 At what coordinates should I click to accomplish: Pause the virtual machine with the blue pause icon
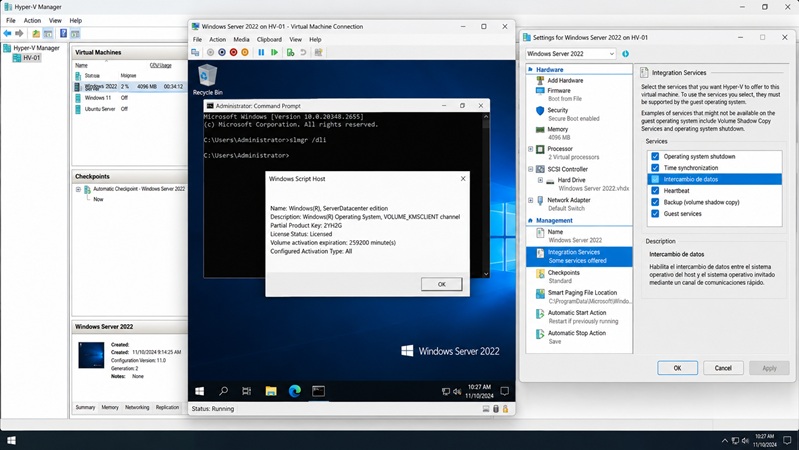pyautogui.click(x=261, y=52)
